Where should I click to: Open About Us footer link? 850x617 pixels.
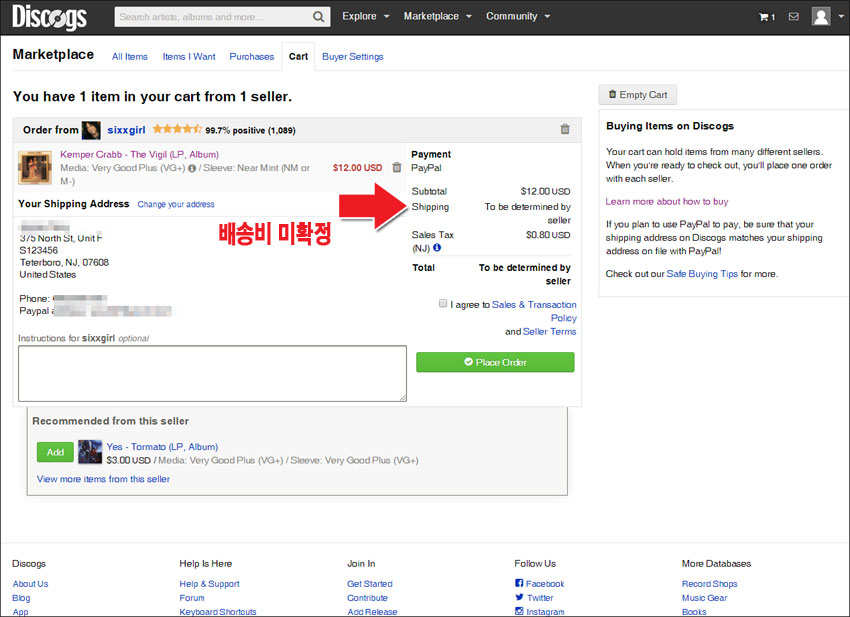click(x=30, y=584)
